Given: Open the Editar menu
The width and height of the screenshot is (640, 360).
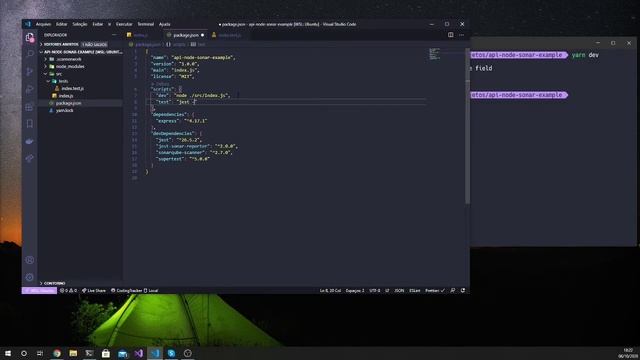Looking at the screenshot, I should (62, 24).
